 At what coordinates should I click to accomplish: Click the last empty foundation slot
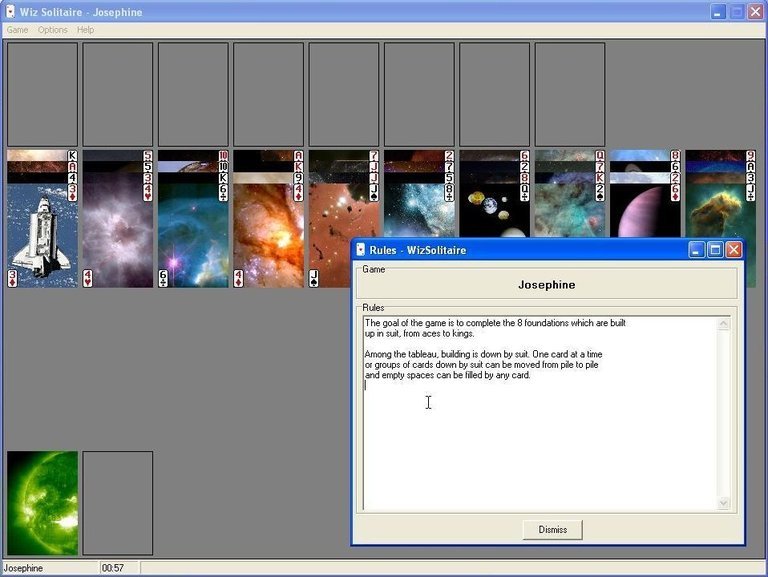(x=570, y=95)
